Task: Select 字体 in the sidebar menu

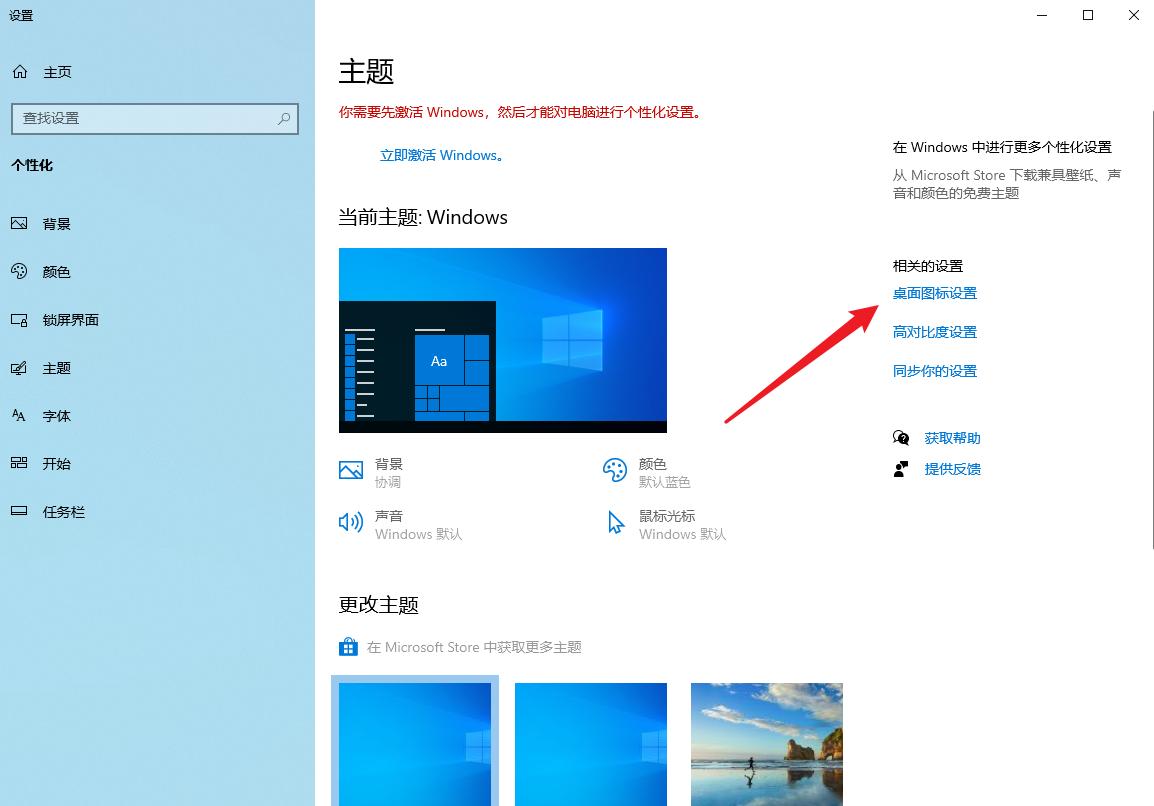Action: tap(57, 416)
